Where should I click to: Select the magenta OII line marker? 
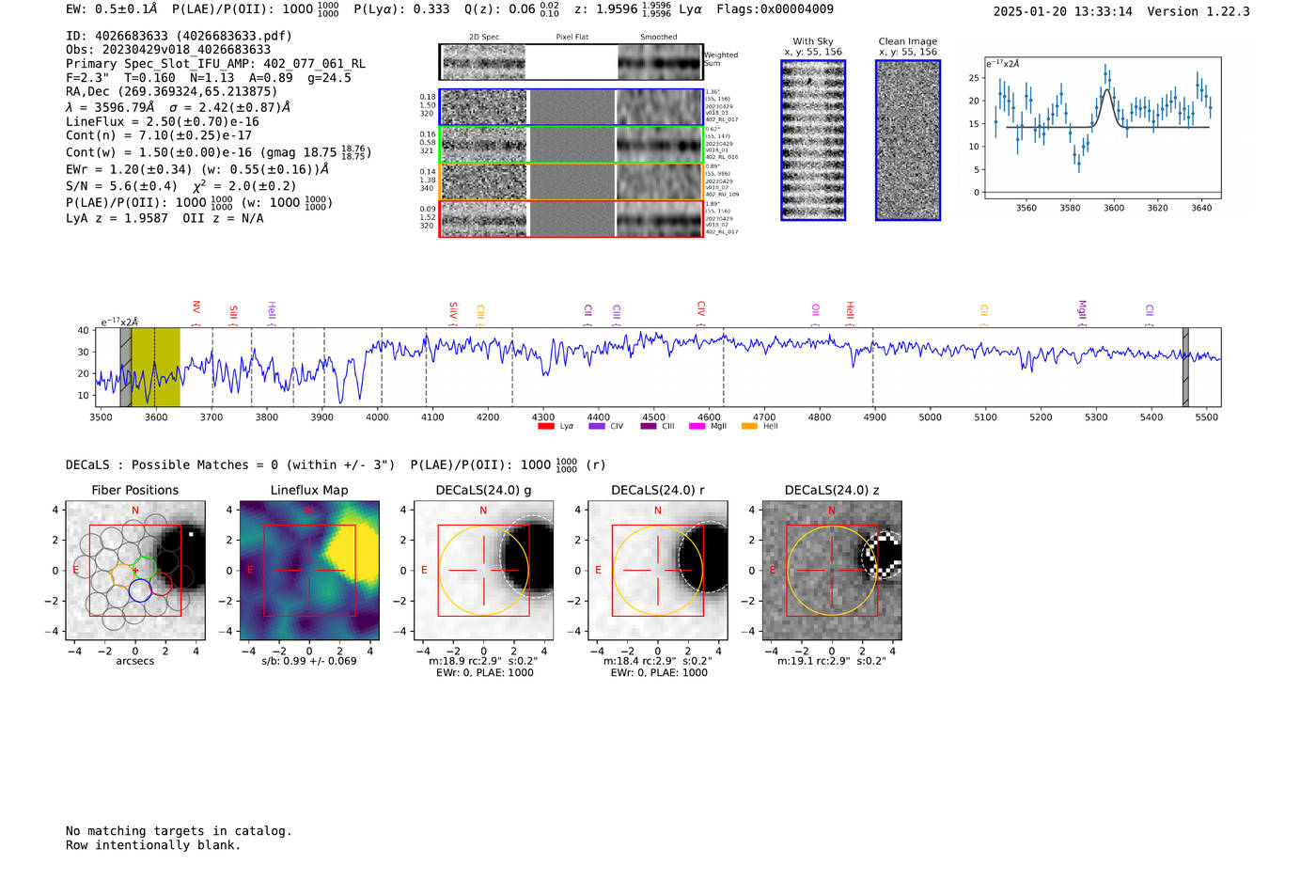click(x=815, y=315)
